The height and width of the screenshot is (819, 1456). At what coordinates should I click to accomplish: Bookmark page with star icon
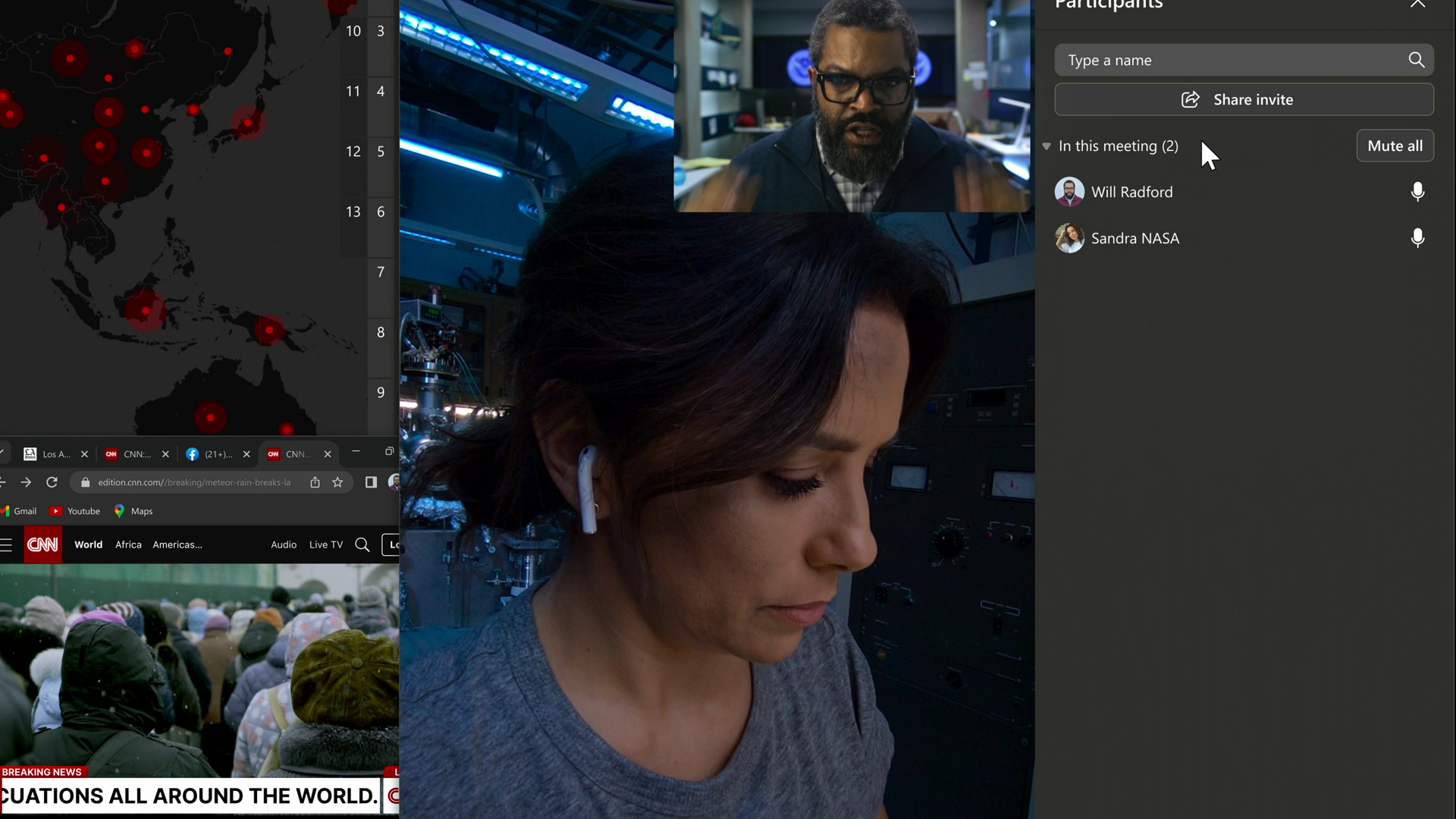tap(337, 482)
